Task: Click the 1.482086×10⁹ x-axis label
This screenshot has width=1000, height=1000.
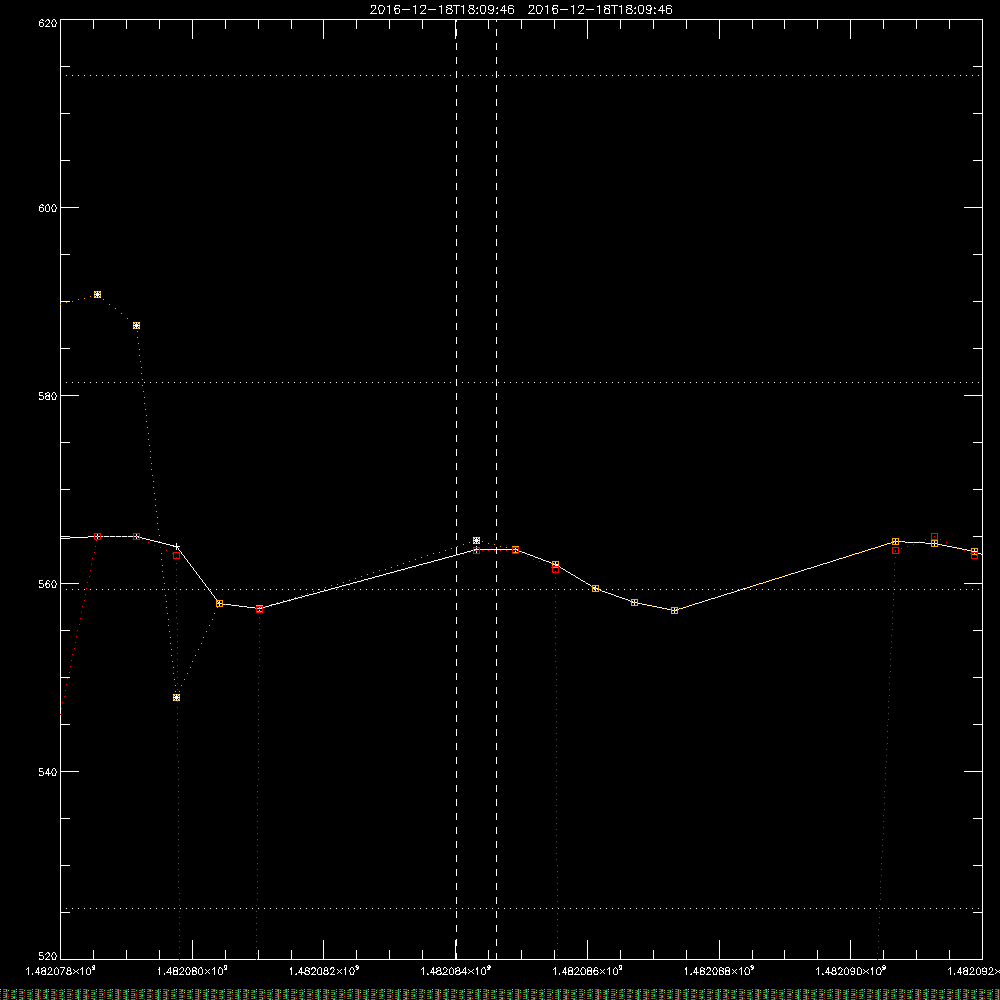Action: pos(587,971)
